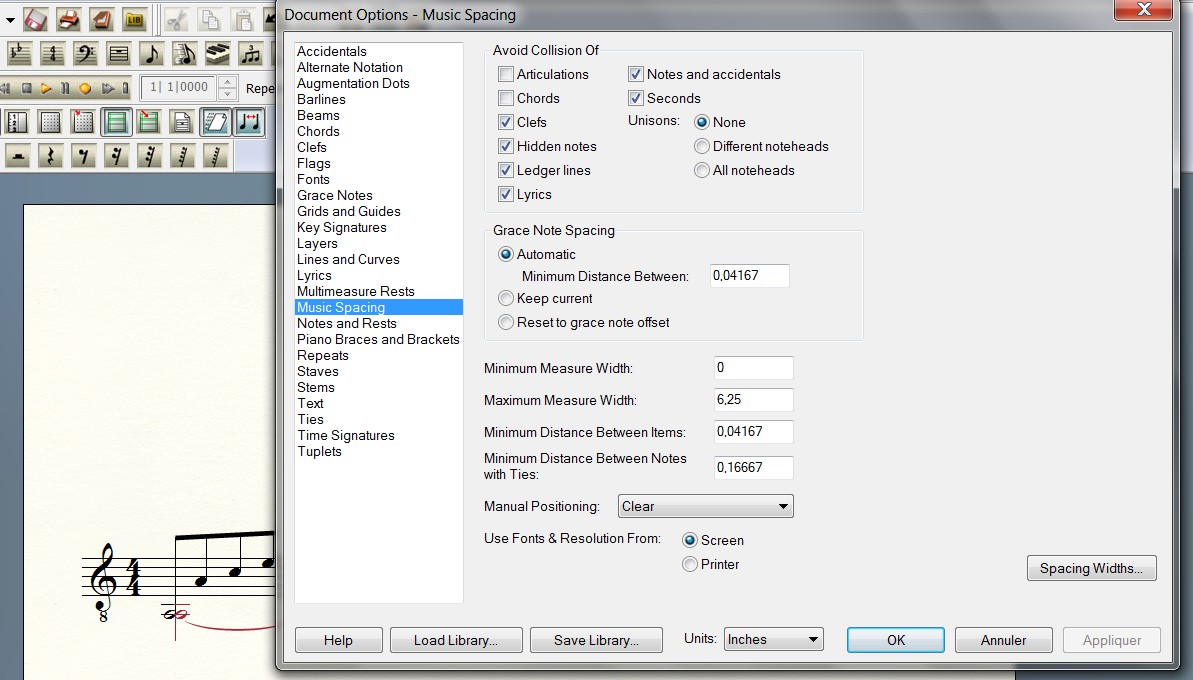Screen dimensions: 1193x680
Task: Click the Print icon in toolbar
Action: click(x=68, y=19)
